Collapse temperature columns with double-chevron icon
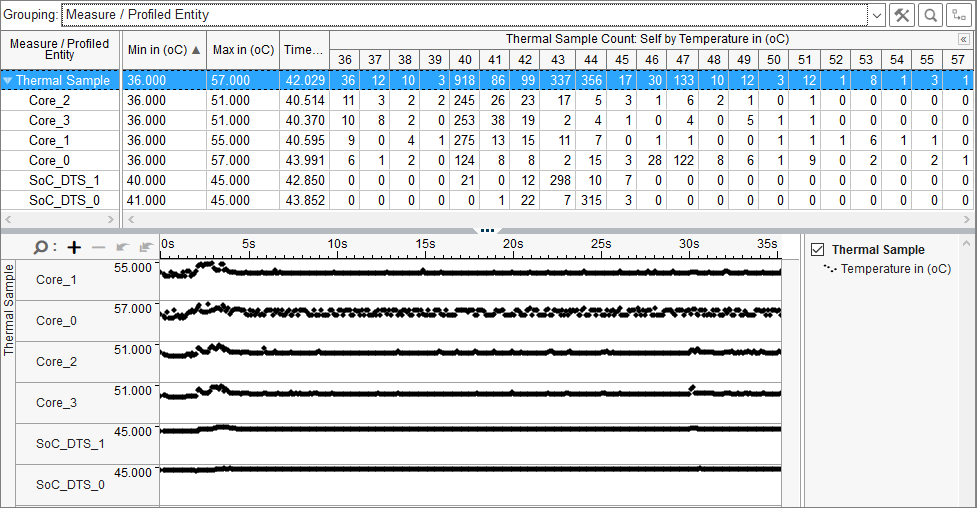Image resolution: width=977 pixels, height=508 pixels. [964, 39]
